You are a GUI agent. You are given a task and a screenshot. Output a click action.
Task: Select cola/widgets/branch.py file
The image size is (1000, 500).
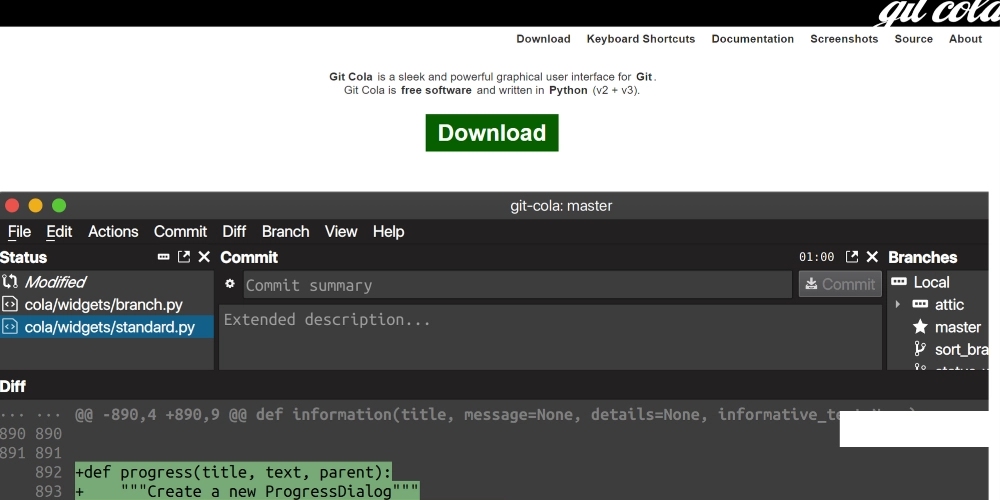coord(103,304)
